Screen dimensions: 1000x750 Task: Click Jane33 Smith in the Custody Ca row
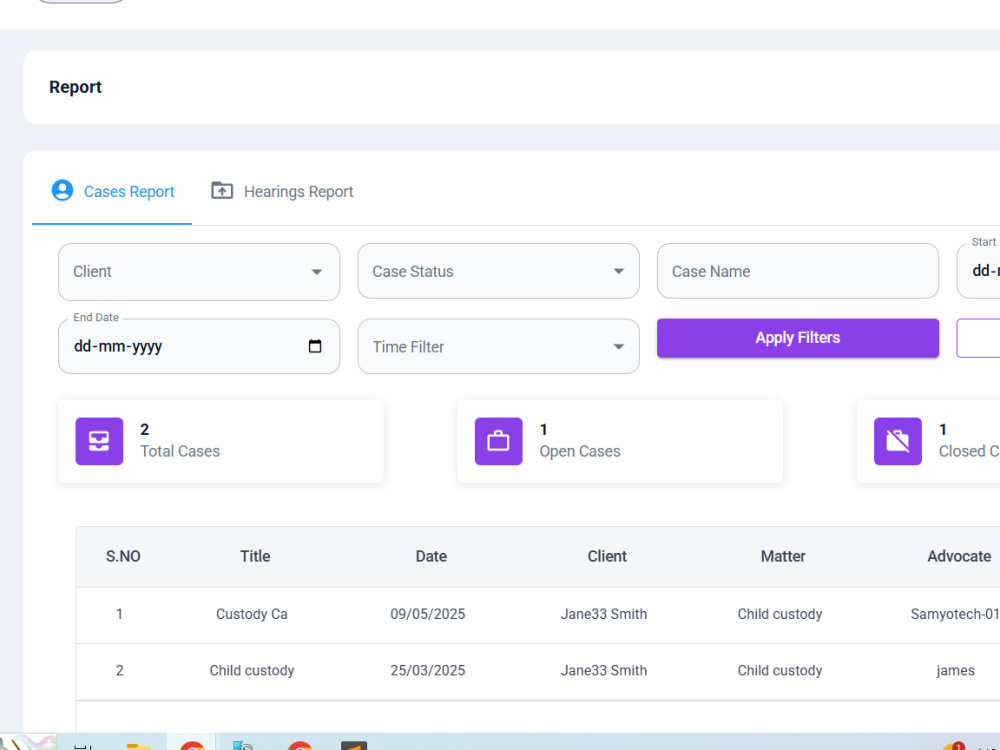pyautogui.click(x=604, y=614)
